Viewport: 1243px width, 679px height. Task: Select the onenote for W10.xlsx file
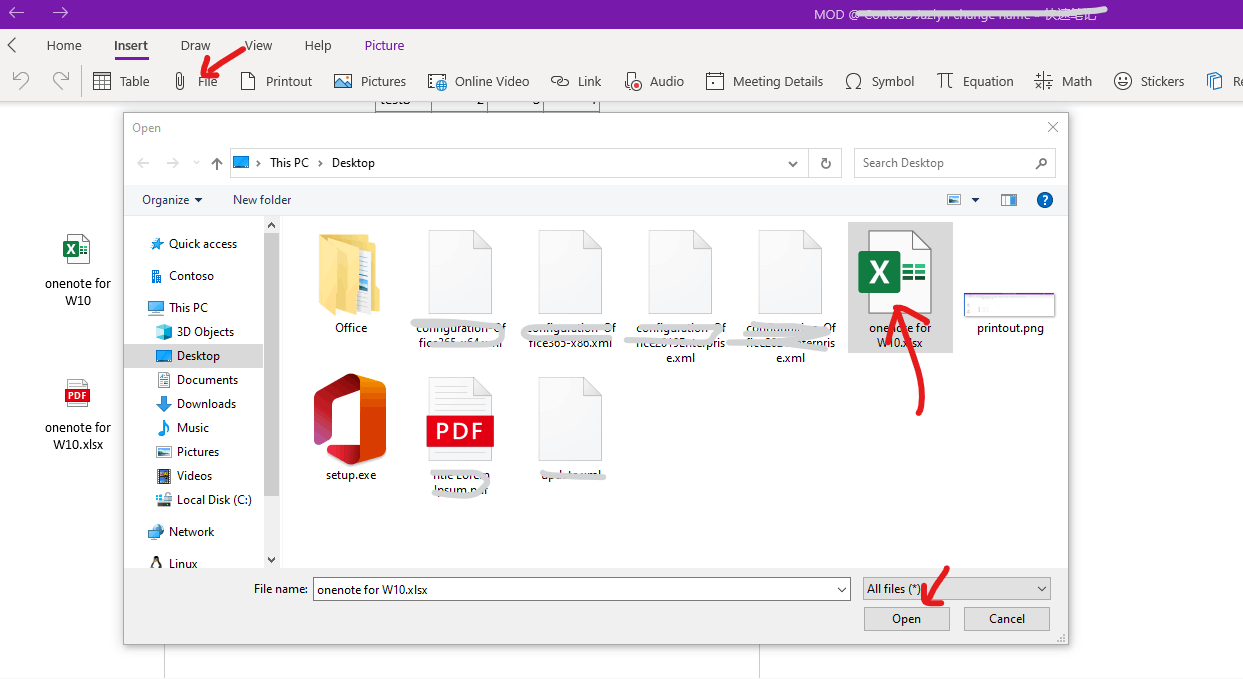[x=900, y=288]
